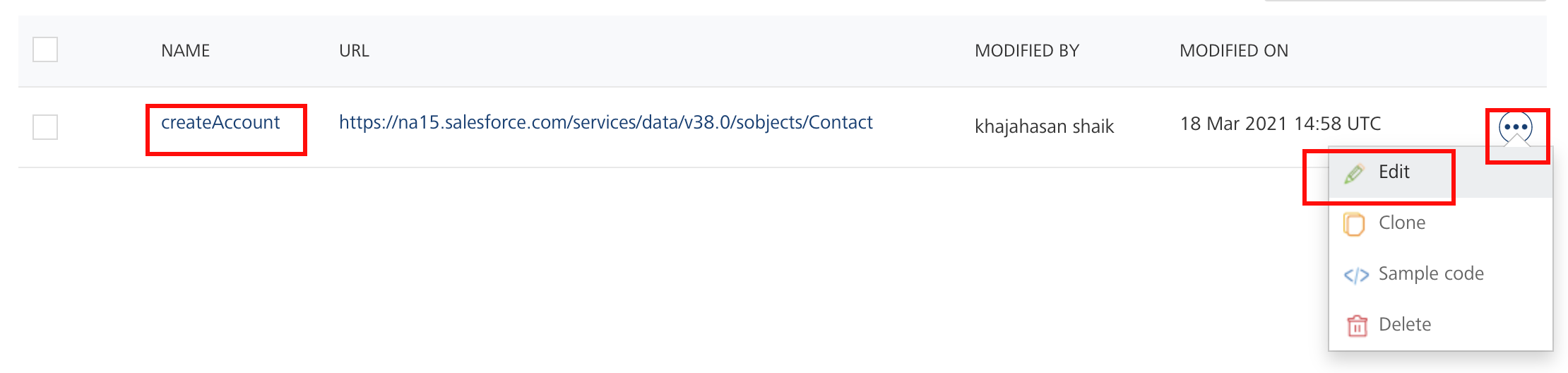
Task: Click the green pencil Edit icon
Action: pyautogui.click(x=1354, y=173)
